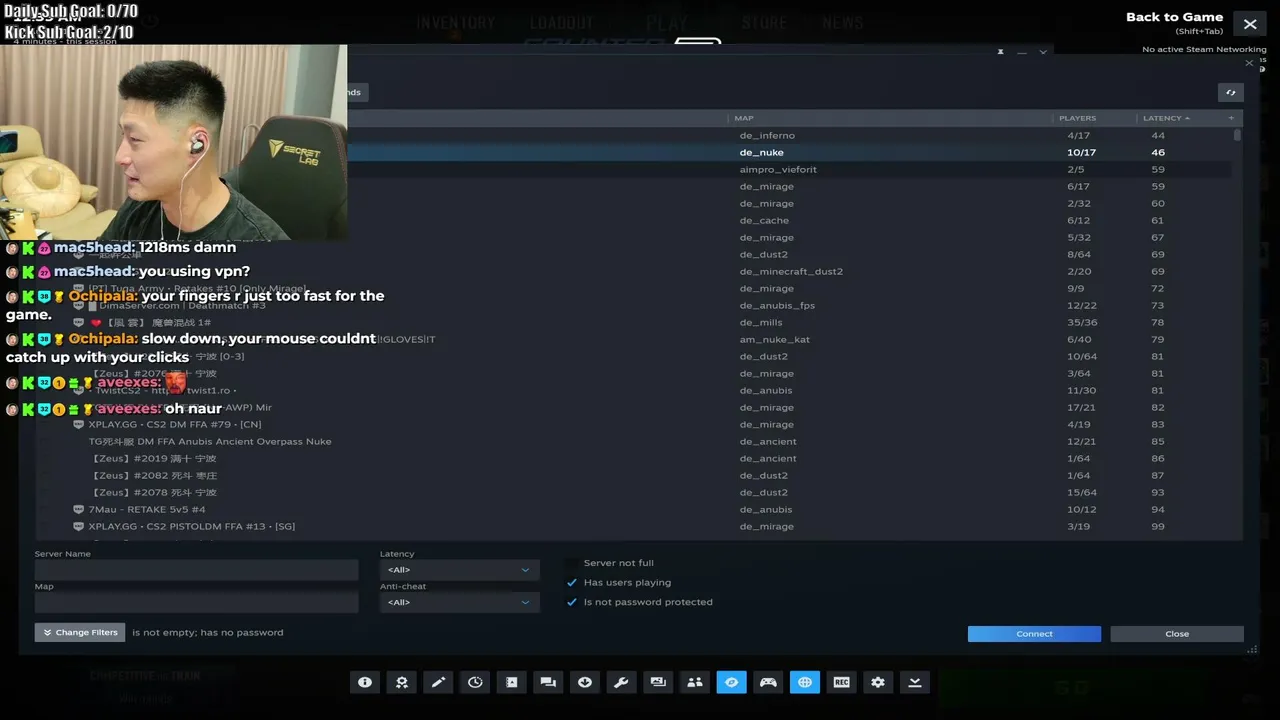Image resolution: width=1280 pixels, height=720 pixels.
Task: Open overlay settings gear icon
Action: (878, 682)
